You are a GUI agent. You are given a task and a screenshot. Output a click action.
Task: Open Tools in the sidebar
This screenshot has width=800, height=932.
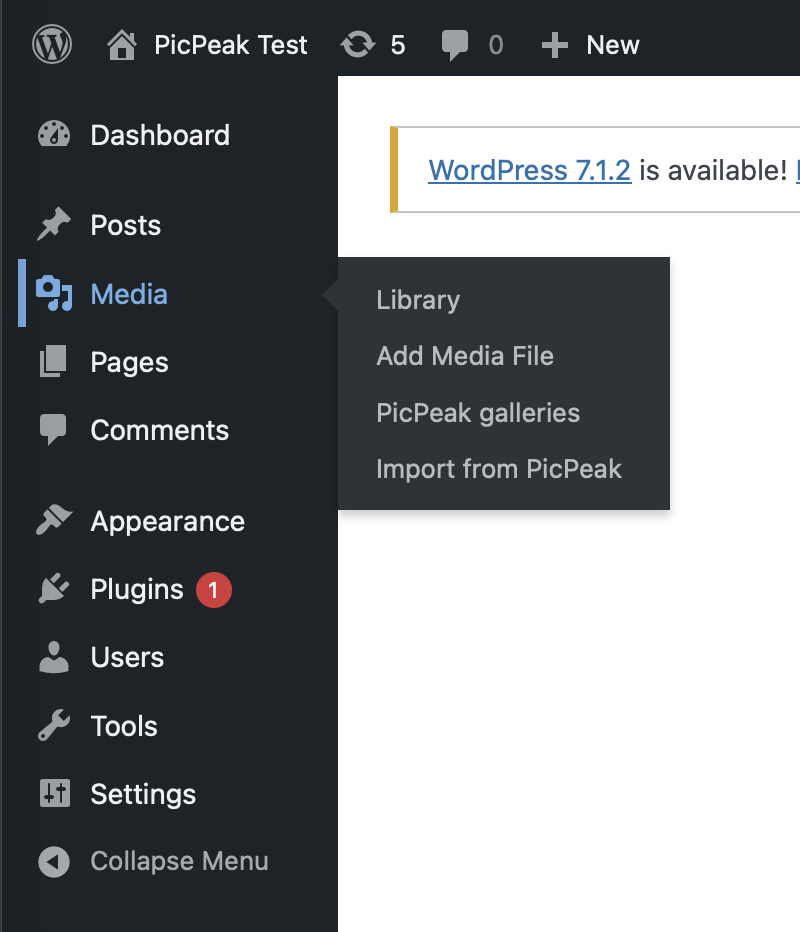click(x=124, y=726)
